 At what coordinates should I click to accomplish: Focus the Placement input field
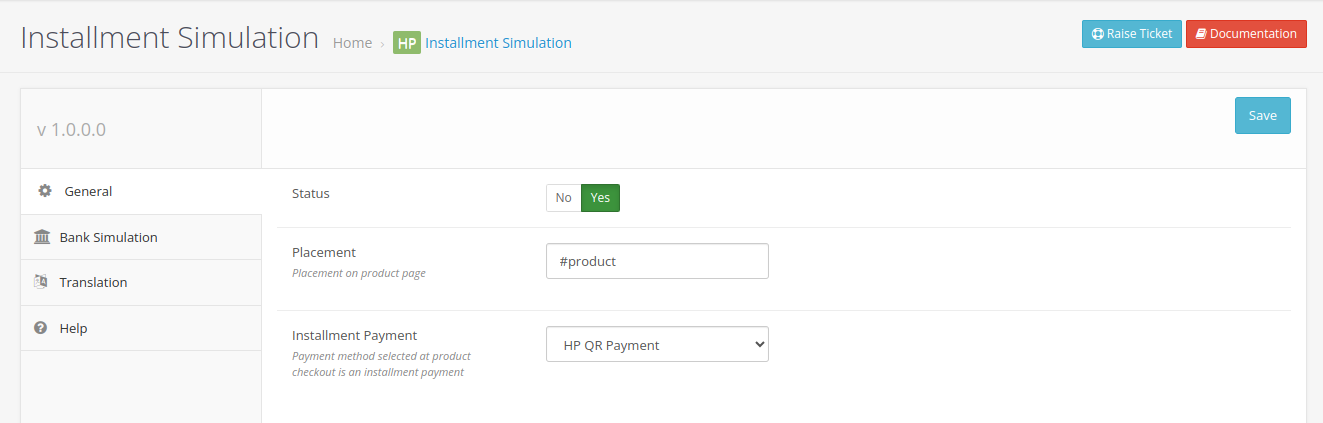(x=657, y=261)
